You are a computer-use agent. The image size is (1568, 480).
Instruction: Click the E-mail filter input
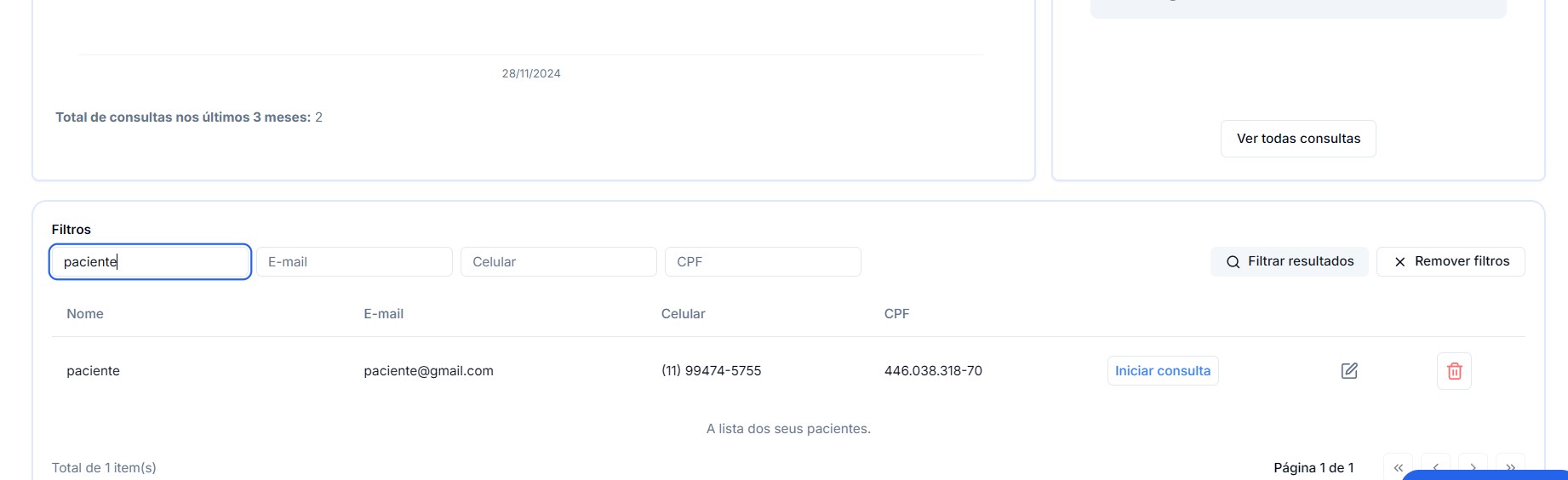coord(354,262)
